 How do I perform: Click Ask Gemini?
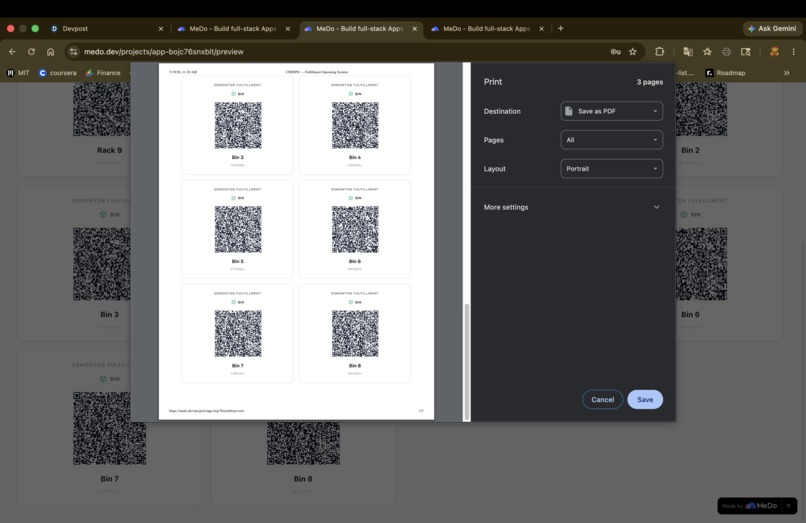773,29
